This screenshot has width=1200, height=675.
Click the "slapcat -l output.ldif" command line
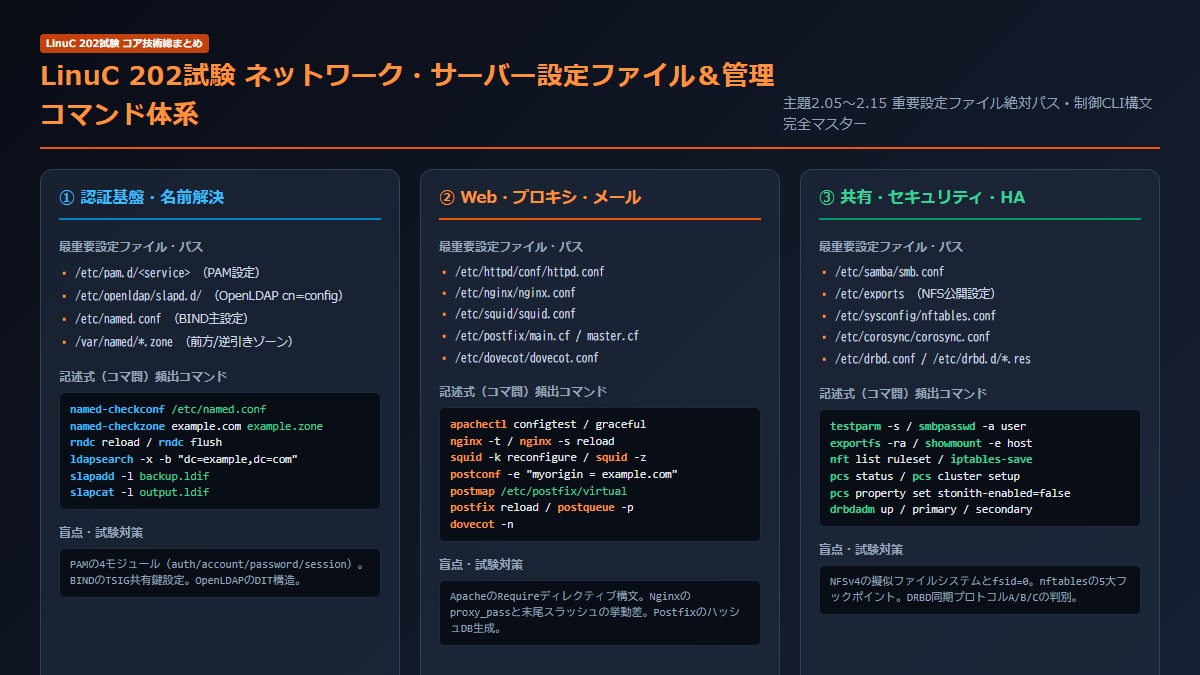tap(140, 492)
